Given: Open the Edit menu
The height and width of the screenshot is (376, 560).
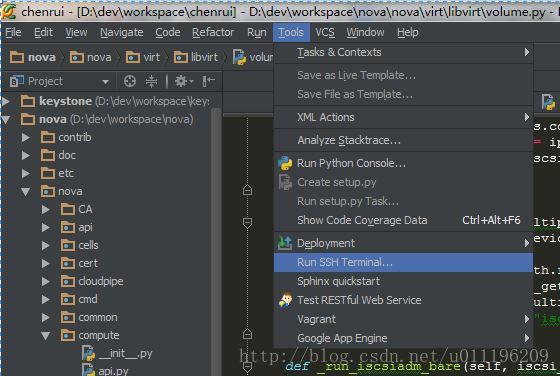Looking at the screenshot, I should point(43,32).
